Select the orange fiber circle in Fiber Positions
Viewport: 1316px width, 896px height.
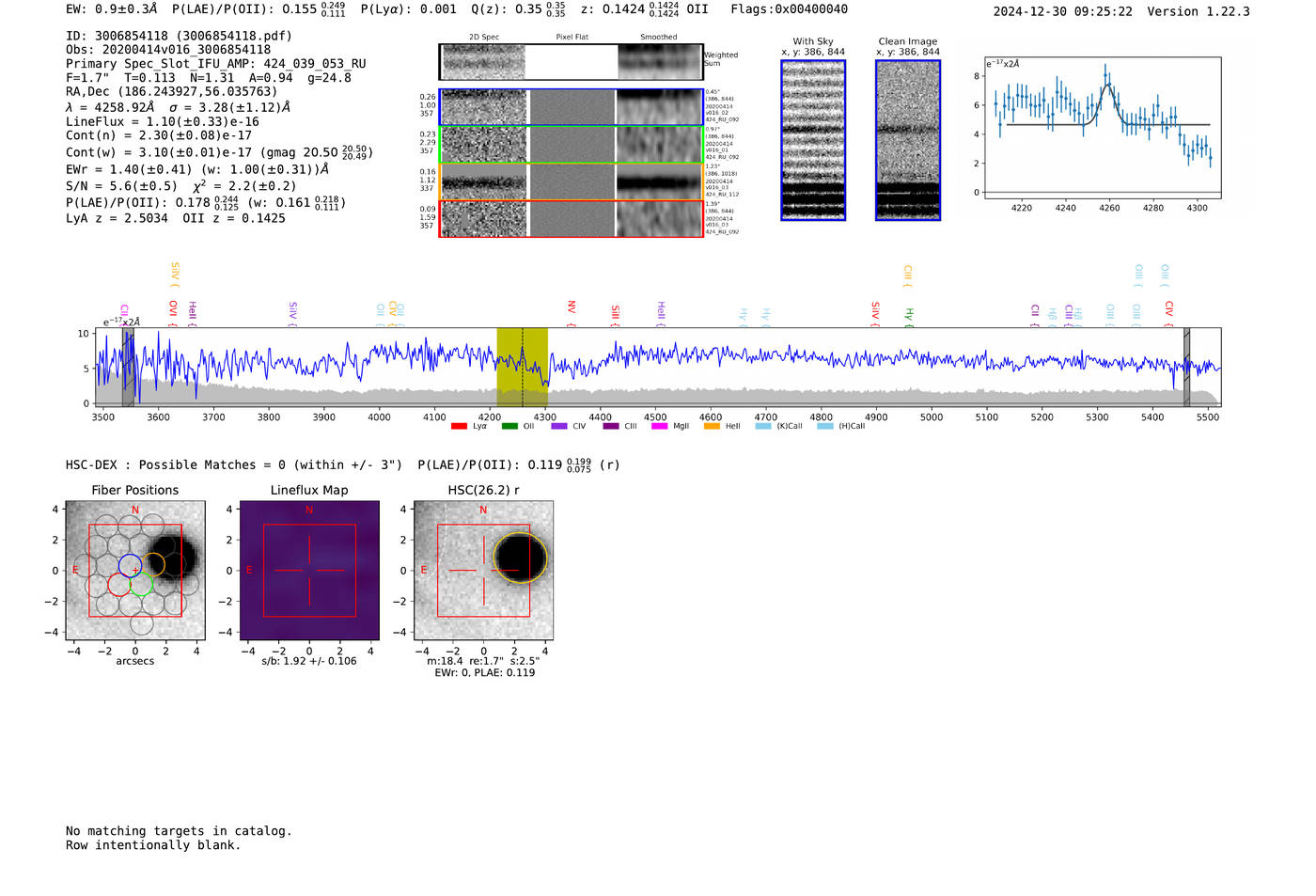tap(153, 564)
